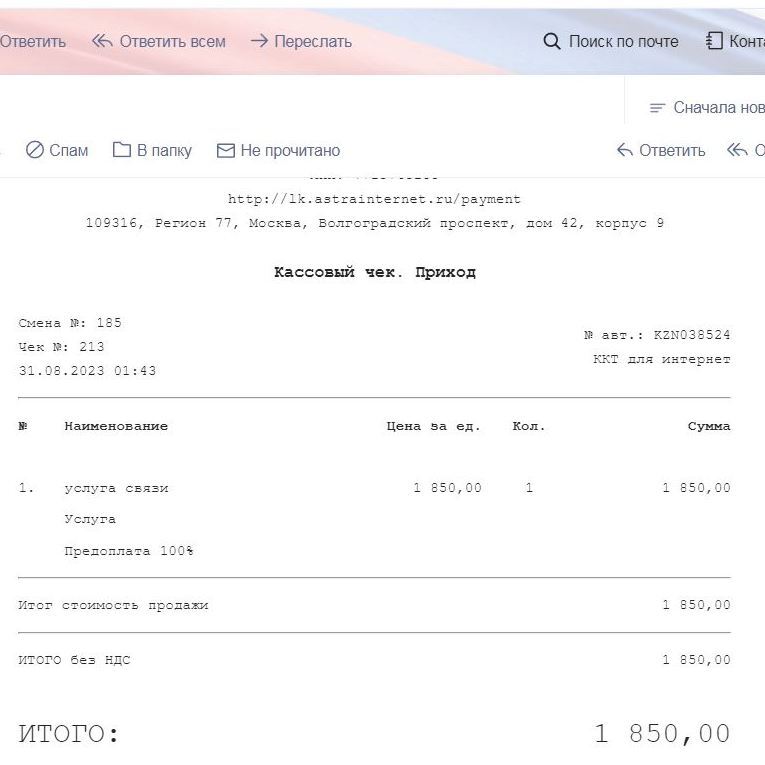Click Ответить text in the message action row
Image resolution: width=765 pixels, height=765 pixels.
[672, 150]
